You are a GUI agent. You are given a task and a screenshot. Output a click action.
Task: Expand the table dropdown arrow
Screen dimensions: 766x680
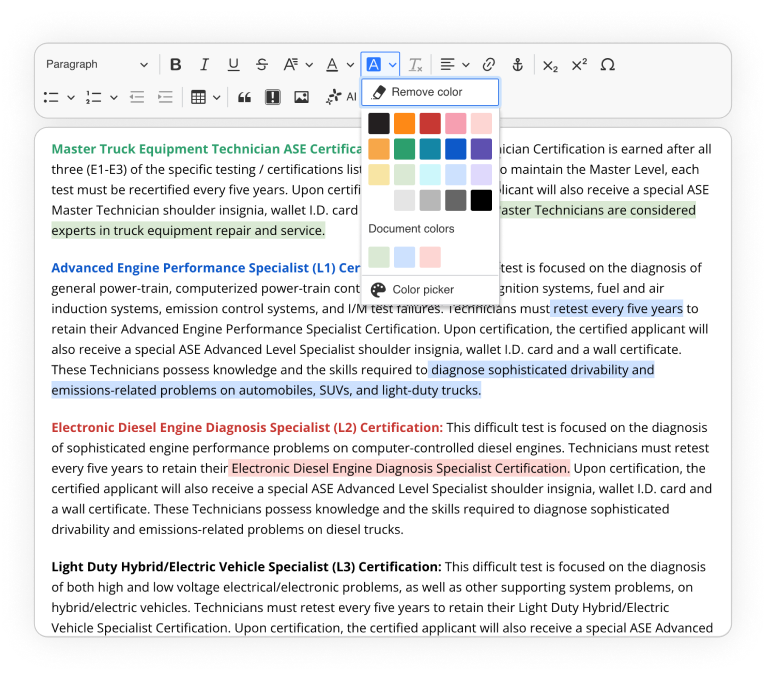(x=217, y=97)
